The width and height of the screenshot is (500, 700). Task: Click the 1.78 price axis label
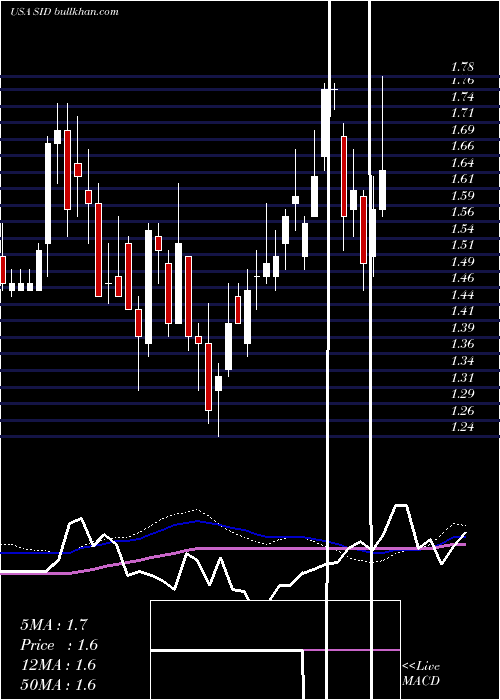462,67
